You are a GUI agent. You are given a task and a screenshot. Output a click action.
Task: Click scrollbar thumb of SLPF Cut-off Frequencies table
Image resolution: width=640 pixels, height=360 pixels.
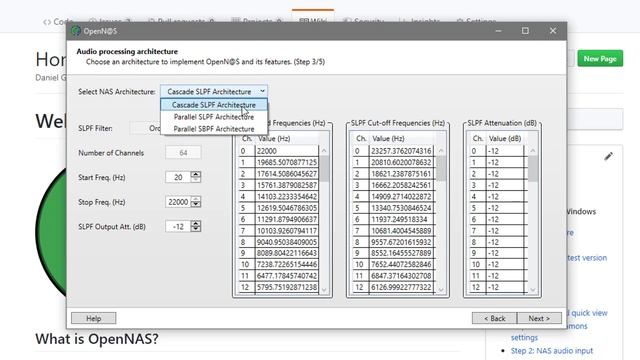441,169
